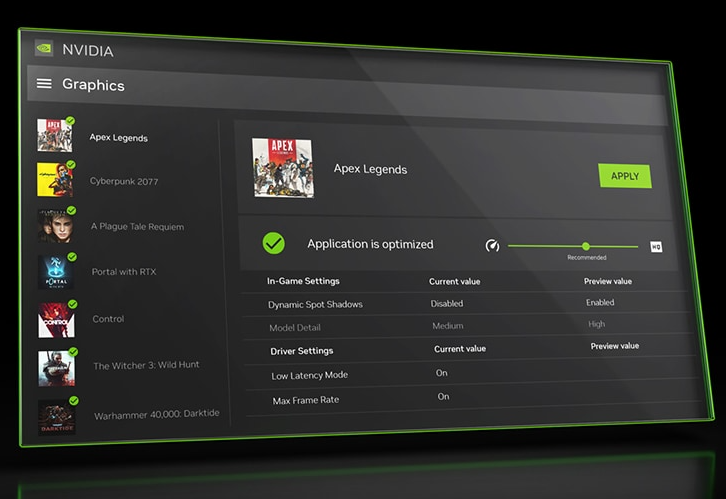Image resolution: width=726 pixels, height=499 pixels.
Task: Select Apex Legends in the game list
Action: [119, 137]
